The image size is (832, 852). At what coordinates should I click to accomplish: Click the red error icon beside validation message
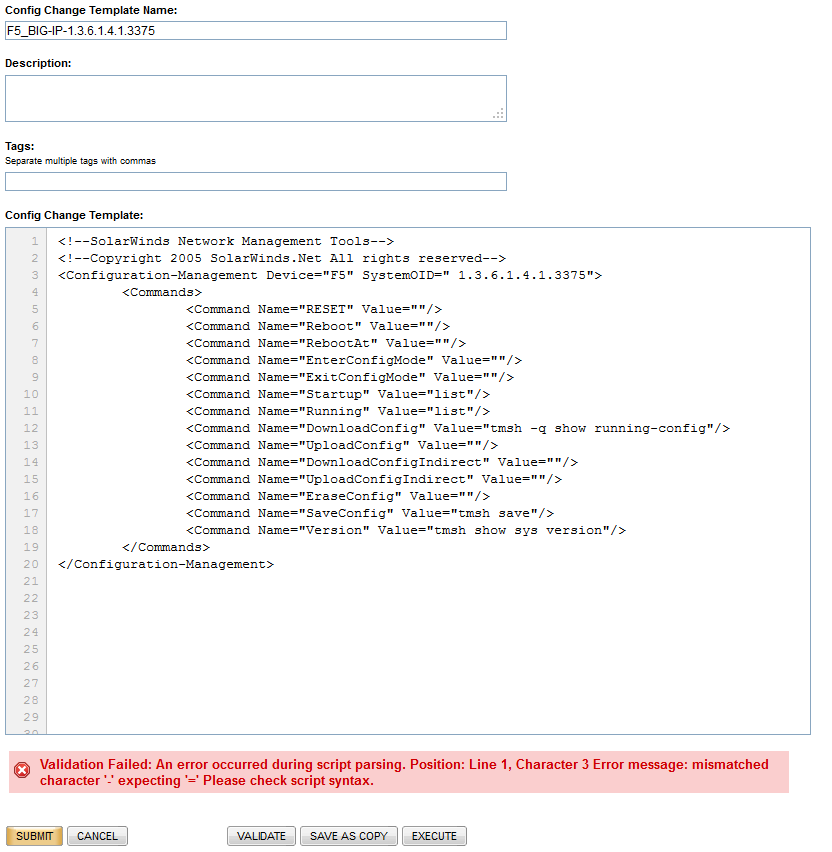[24, 768]
